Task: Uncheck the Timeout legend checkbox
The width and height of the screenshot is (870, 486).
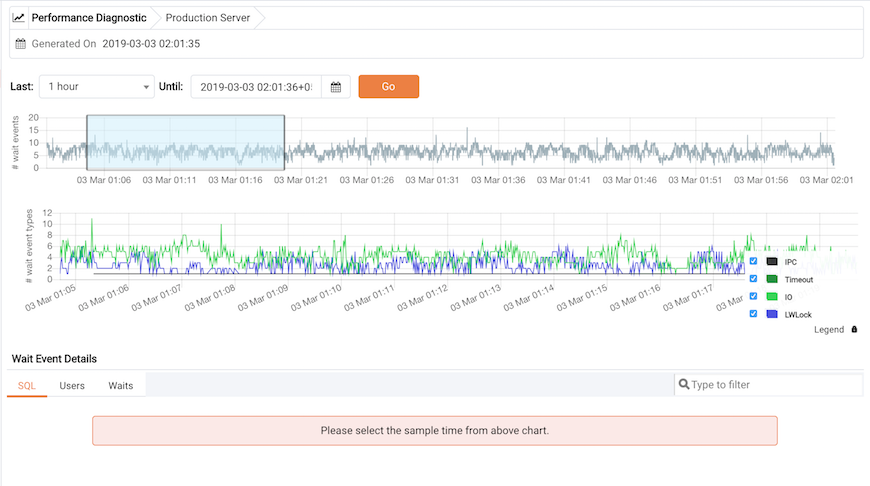Action: click(753, 279)
